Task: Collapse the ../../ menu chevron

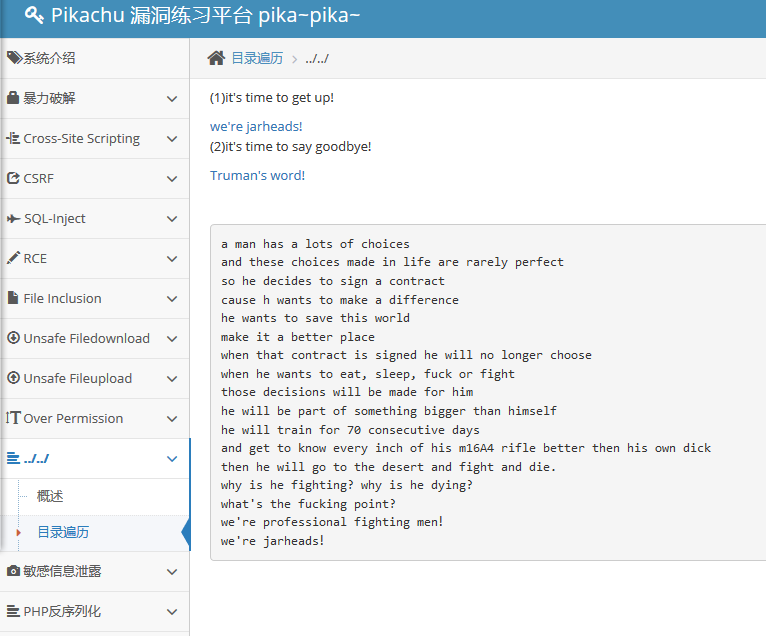Action: 172,459
